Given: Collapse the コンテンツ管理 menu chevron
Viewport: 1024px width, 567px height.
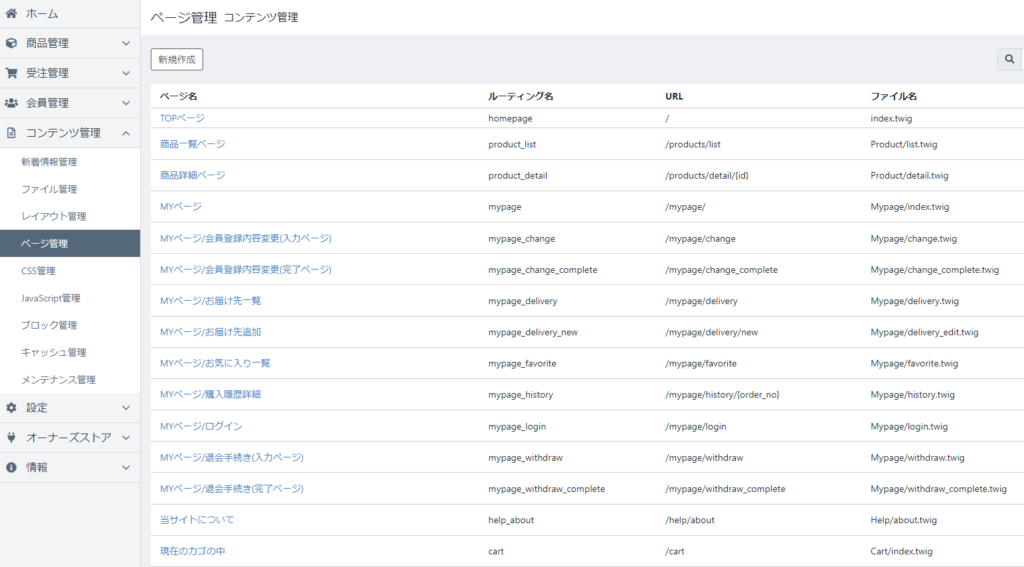Looking at the screenshot, I should pyautogui.click(x=126, y=133).
